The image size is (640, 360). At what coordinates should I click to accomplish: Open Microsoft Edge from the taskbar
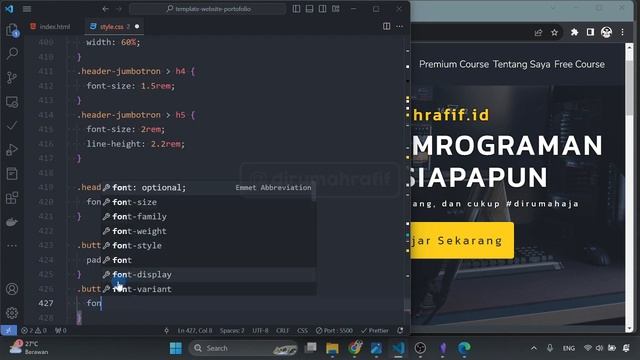tap(464, 348)
